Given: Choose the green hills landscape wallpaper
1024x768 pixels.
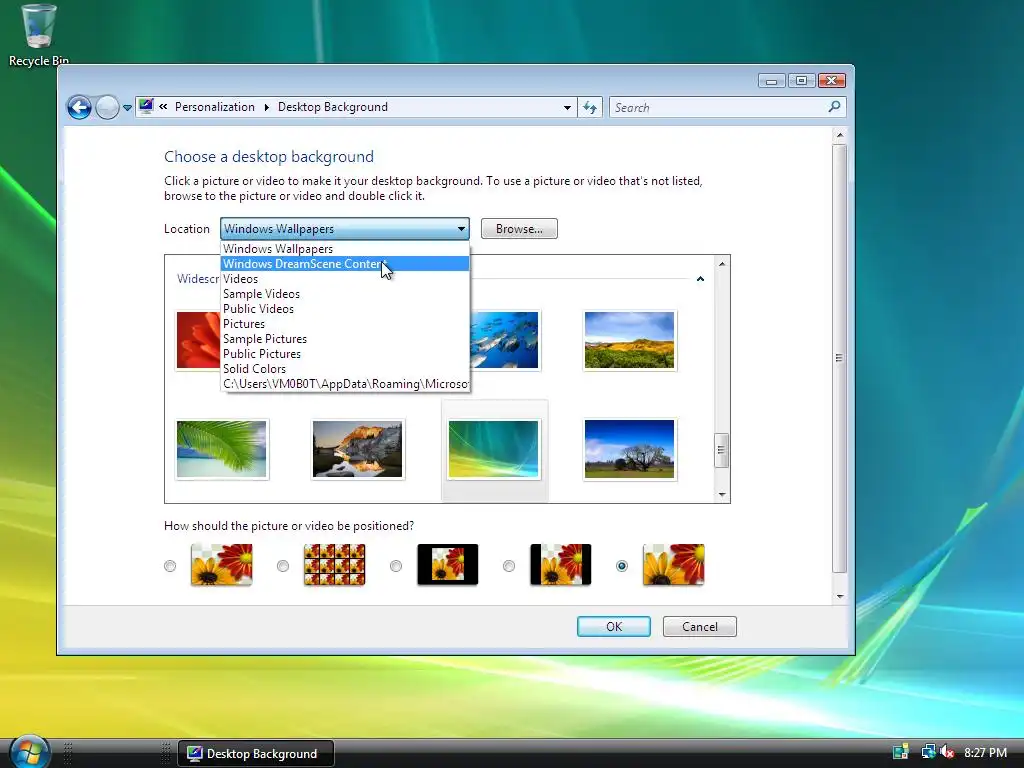Looking at the screenshot, I should pyautogui.click(x=630, y=340).
